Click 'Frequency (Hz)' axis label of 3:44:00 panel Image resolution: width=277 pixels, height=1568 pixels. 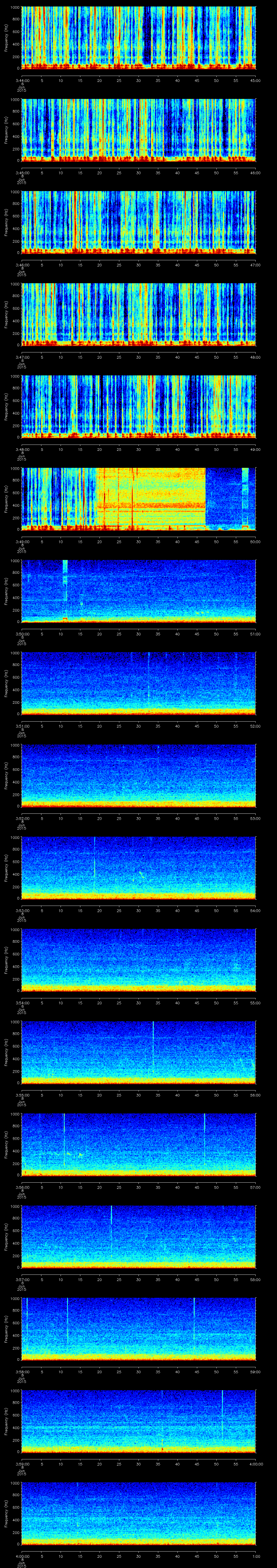(x=7, y=38)
